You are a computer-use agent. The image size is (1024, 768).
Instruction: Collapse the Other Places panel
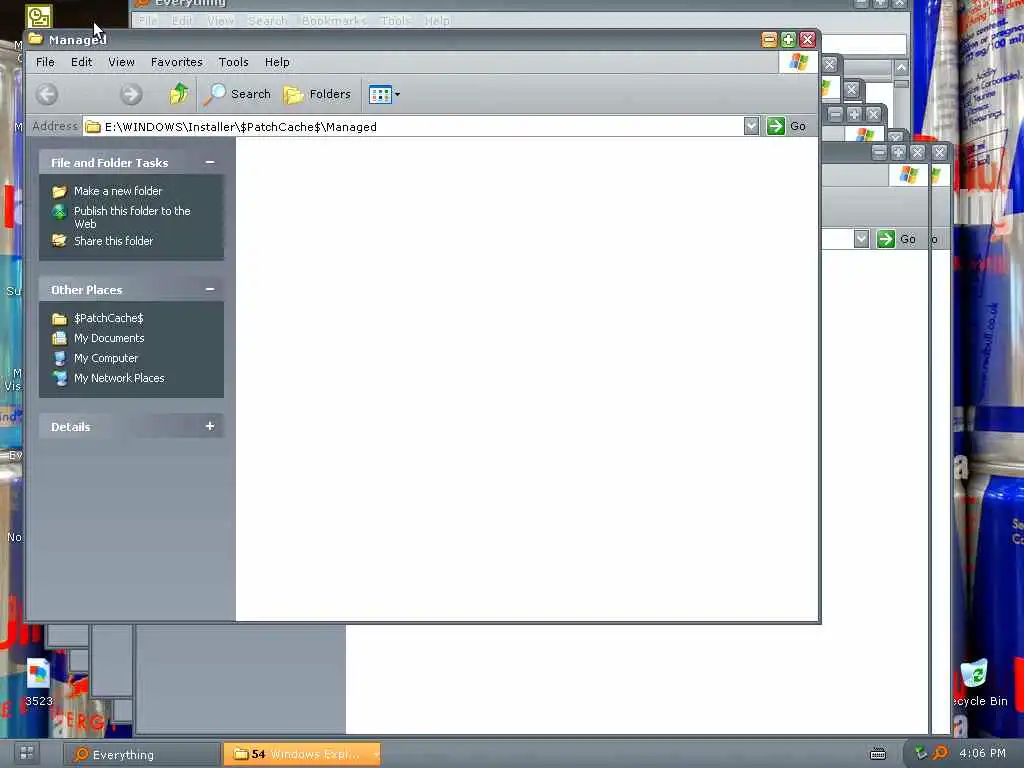210,289
